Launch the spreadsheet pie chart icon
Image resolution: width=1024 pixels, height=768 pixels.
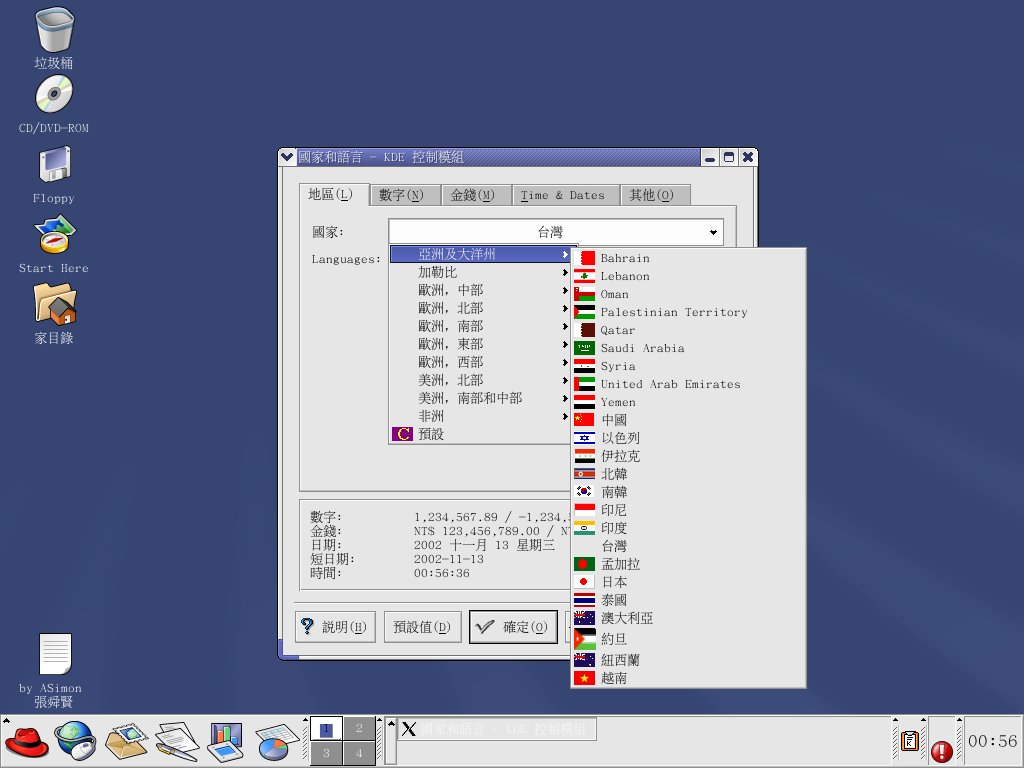coord(277,742)
